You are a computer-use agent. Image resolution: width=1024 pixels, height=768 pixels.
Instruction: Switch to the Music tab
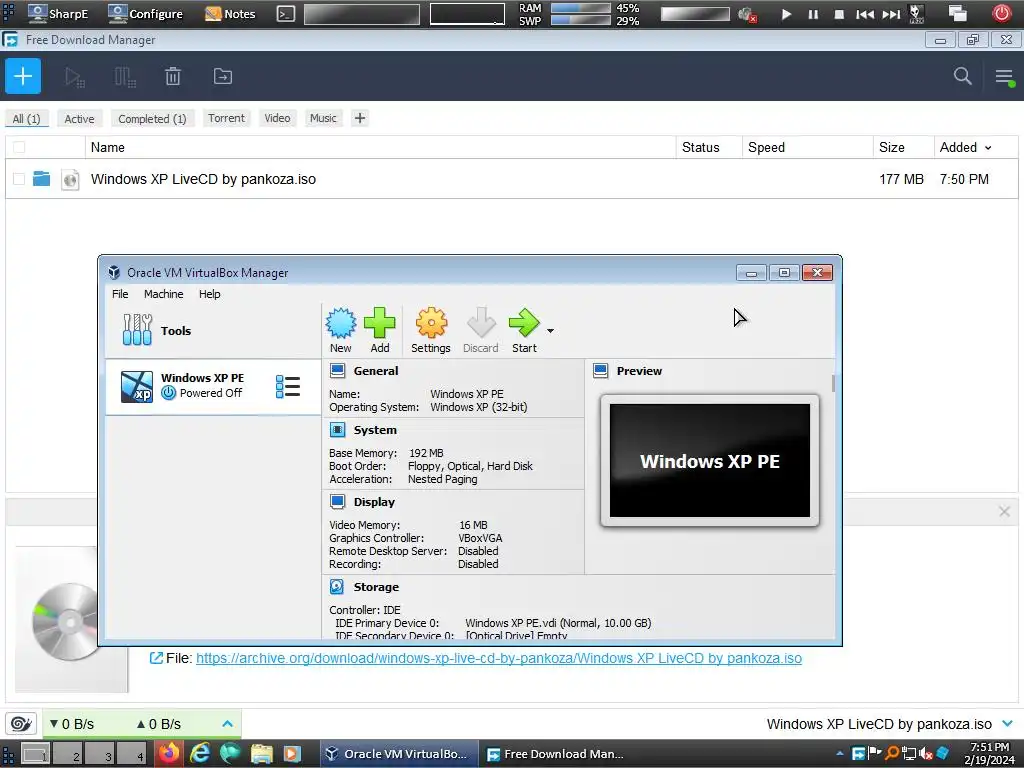tap(323, 118)
